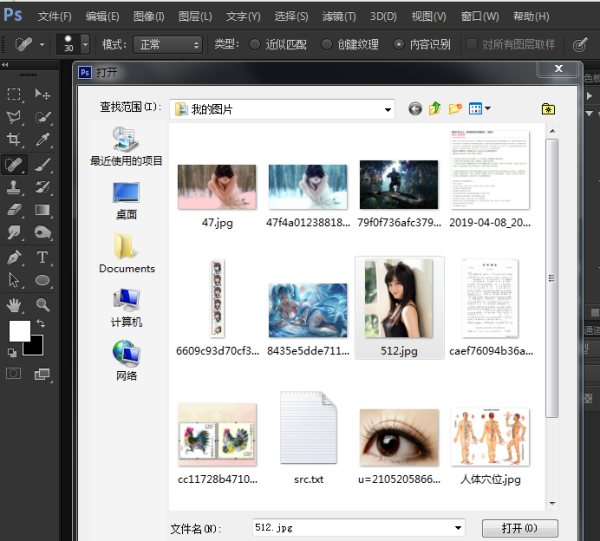Viewport: 600px width, 541px height.
Task: Create a new folder in dialog
Action: 455,109
